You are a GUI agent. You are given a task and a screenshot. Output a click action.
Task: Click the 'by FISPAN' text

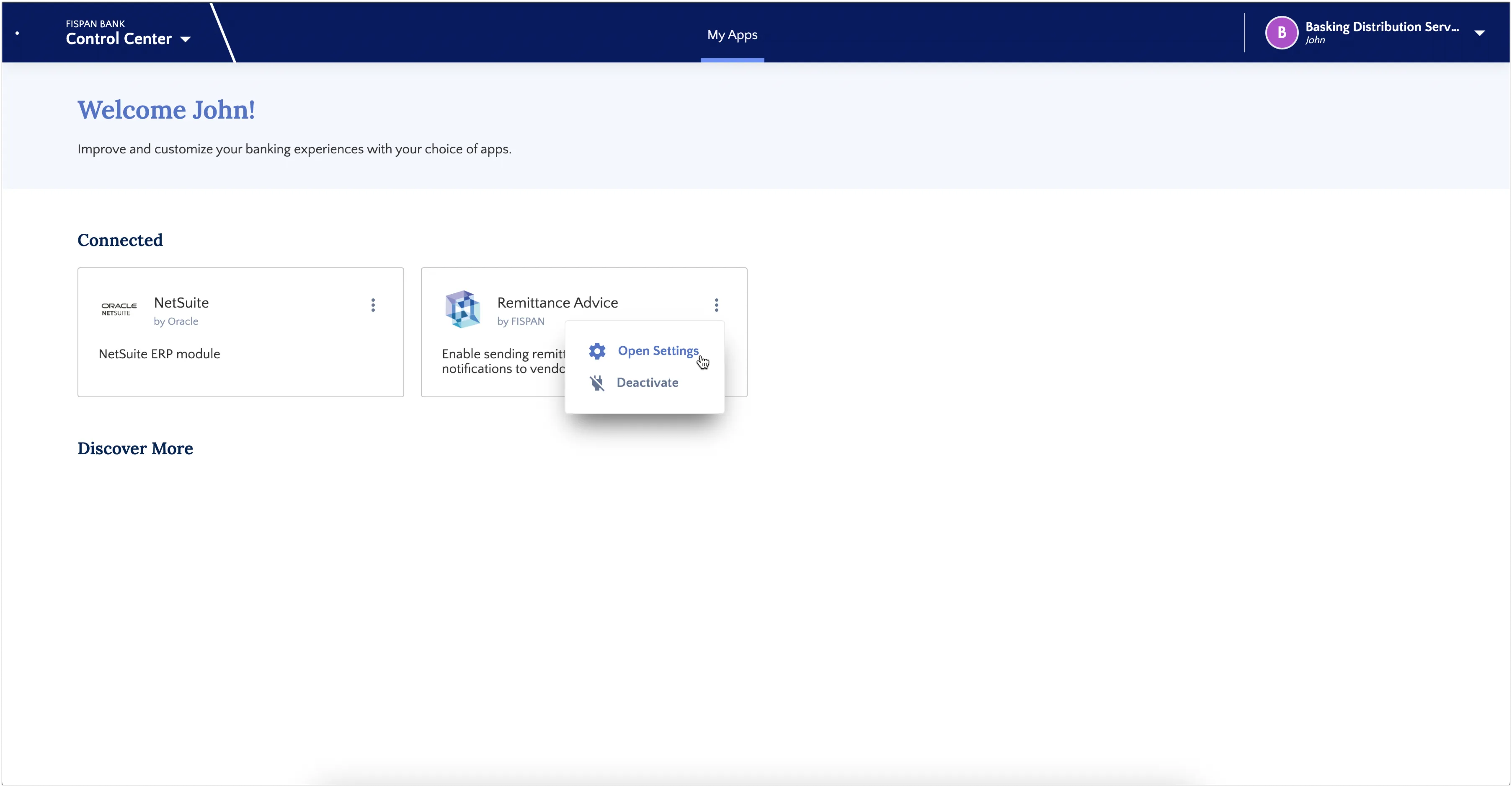(x=521, y=321)
